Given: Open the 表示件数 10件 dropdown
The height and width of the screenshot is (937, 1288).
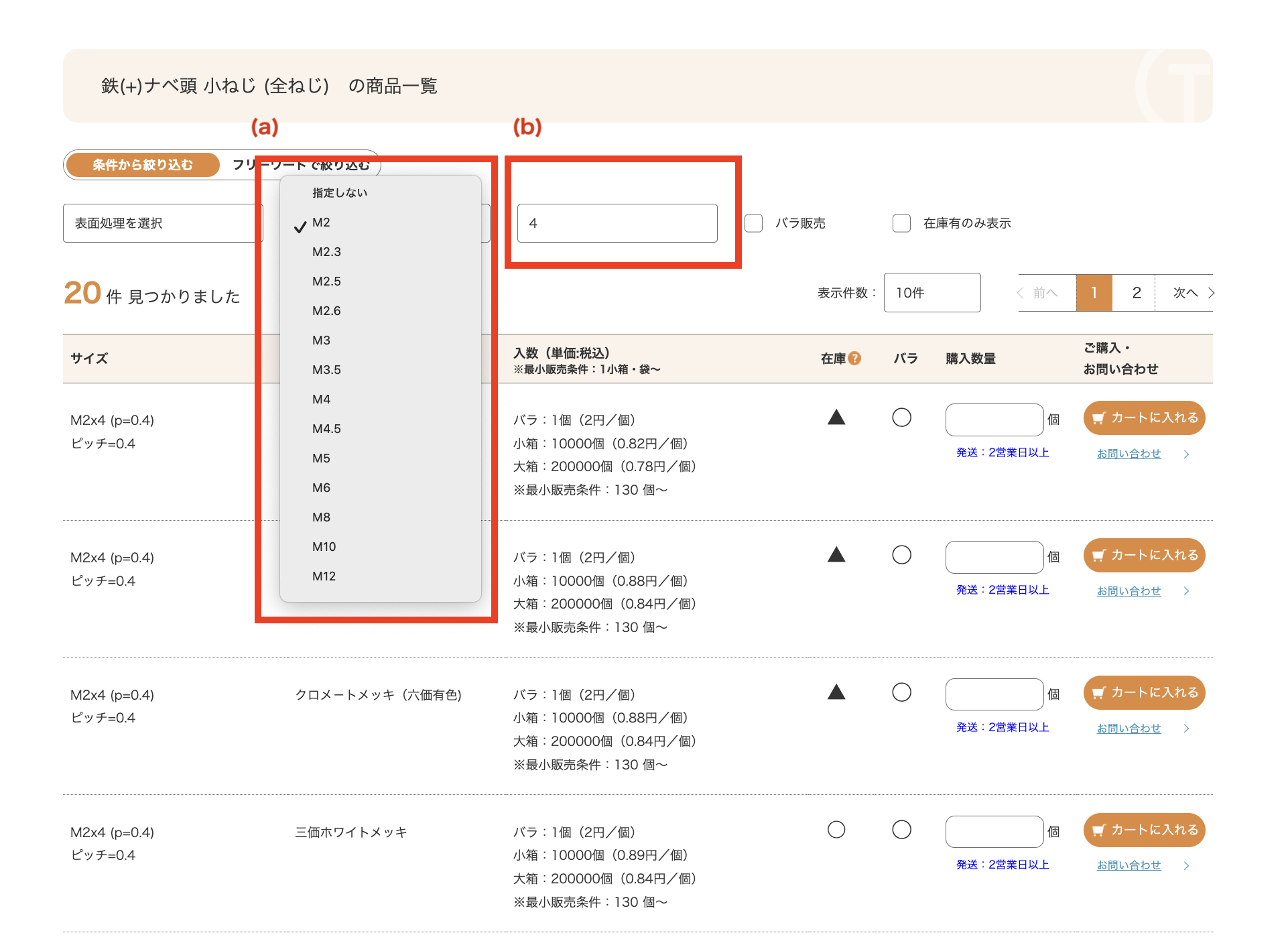Looking at the screenshot, I should [x=931, y=293].
